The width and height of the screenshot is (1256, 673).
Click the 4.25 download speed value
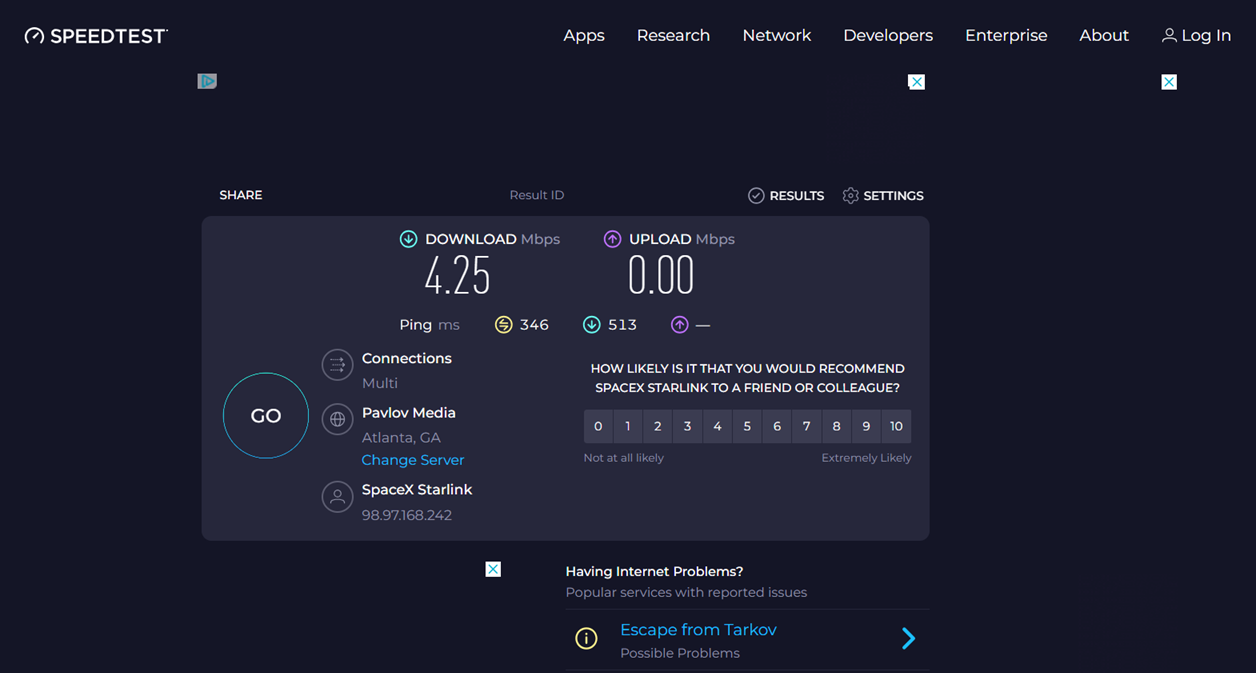coord(458,275)
